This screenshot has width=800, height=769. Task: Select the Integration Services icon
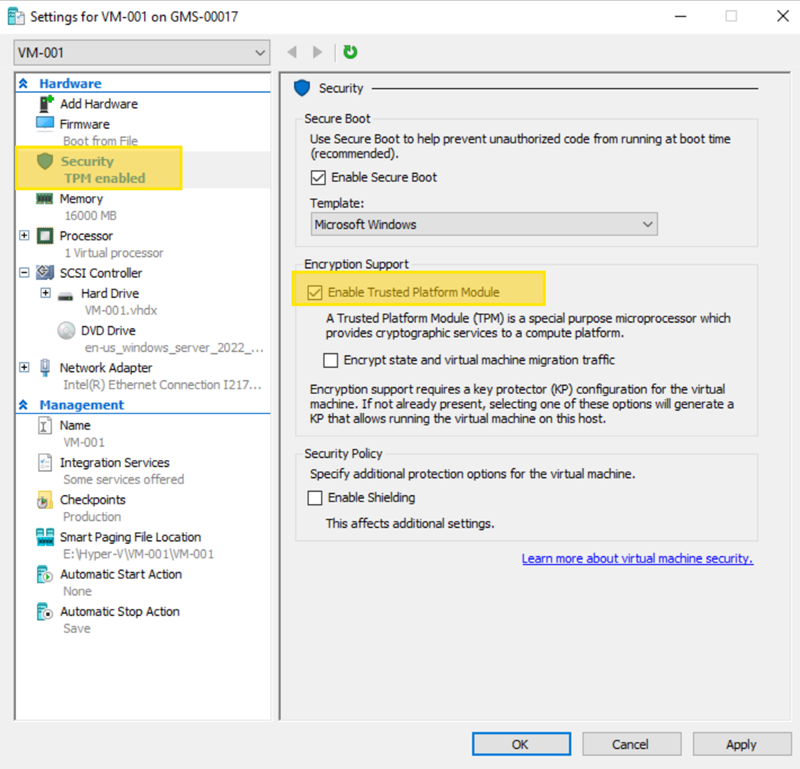[45, 463]
